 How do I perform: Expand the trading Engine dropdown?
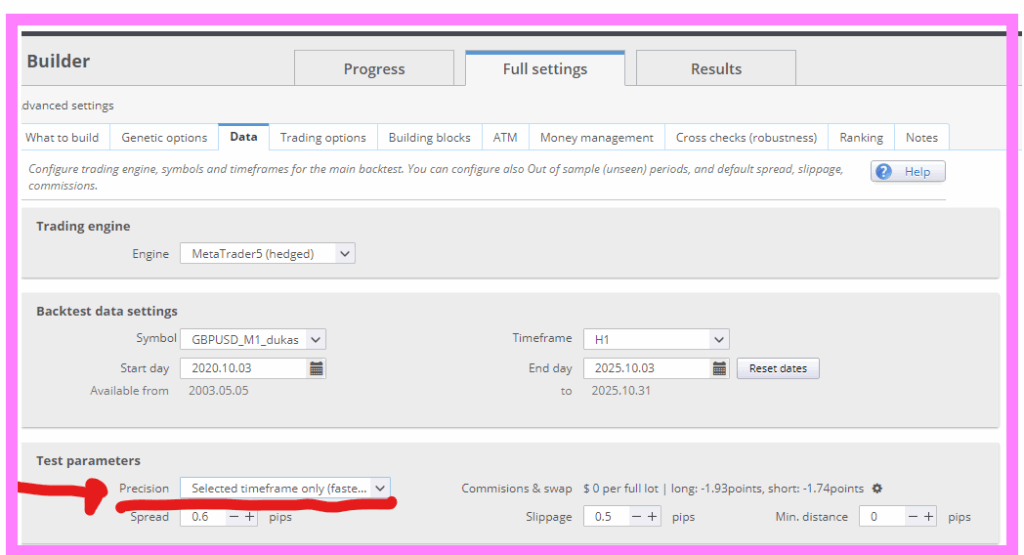[267, 254]
